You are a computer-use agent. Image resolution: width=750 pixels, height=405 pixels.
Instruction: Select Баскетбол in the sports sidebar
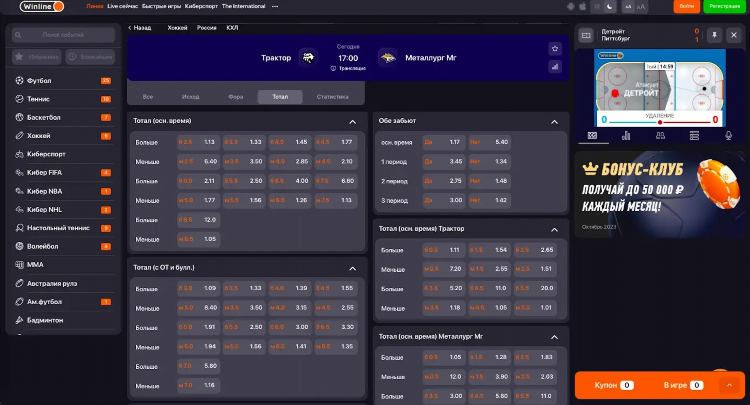(63, 117)
